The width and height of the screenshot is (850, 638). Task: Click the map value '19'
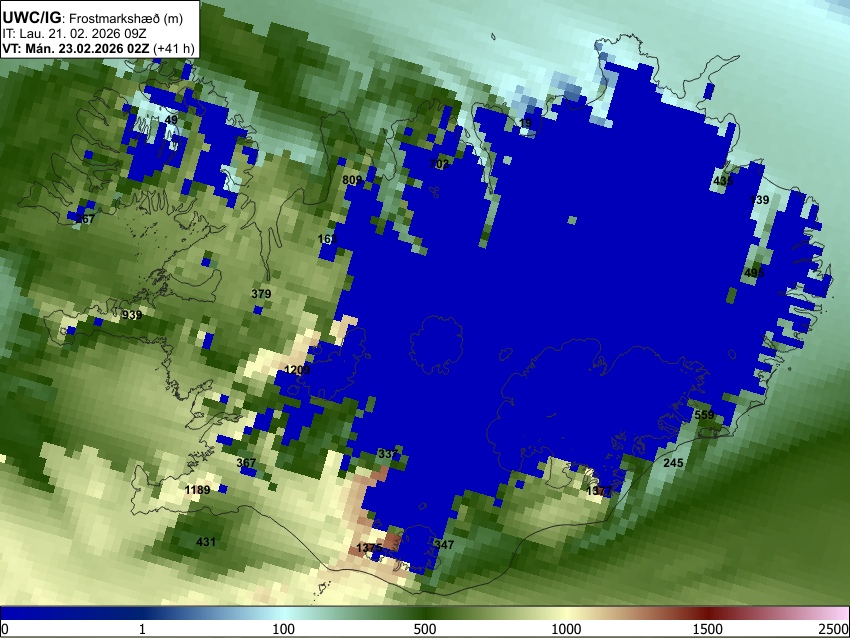click(526, 124)
